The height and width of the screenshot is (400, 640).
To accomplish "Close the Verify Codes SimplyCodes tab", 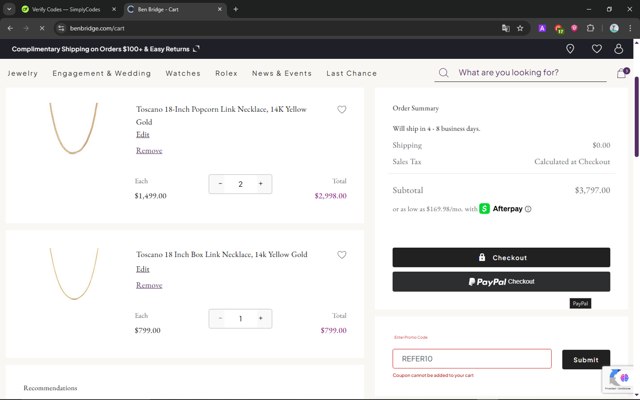I will click(x=114, y=9).
